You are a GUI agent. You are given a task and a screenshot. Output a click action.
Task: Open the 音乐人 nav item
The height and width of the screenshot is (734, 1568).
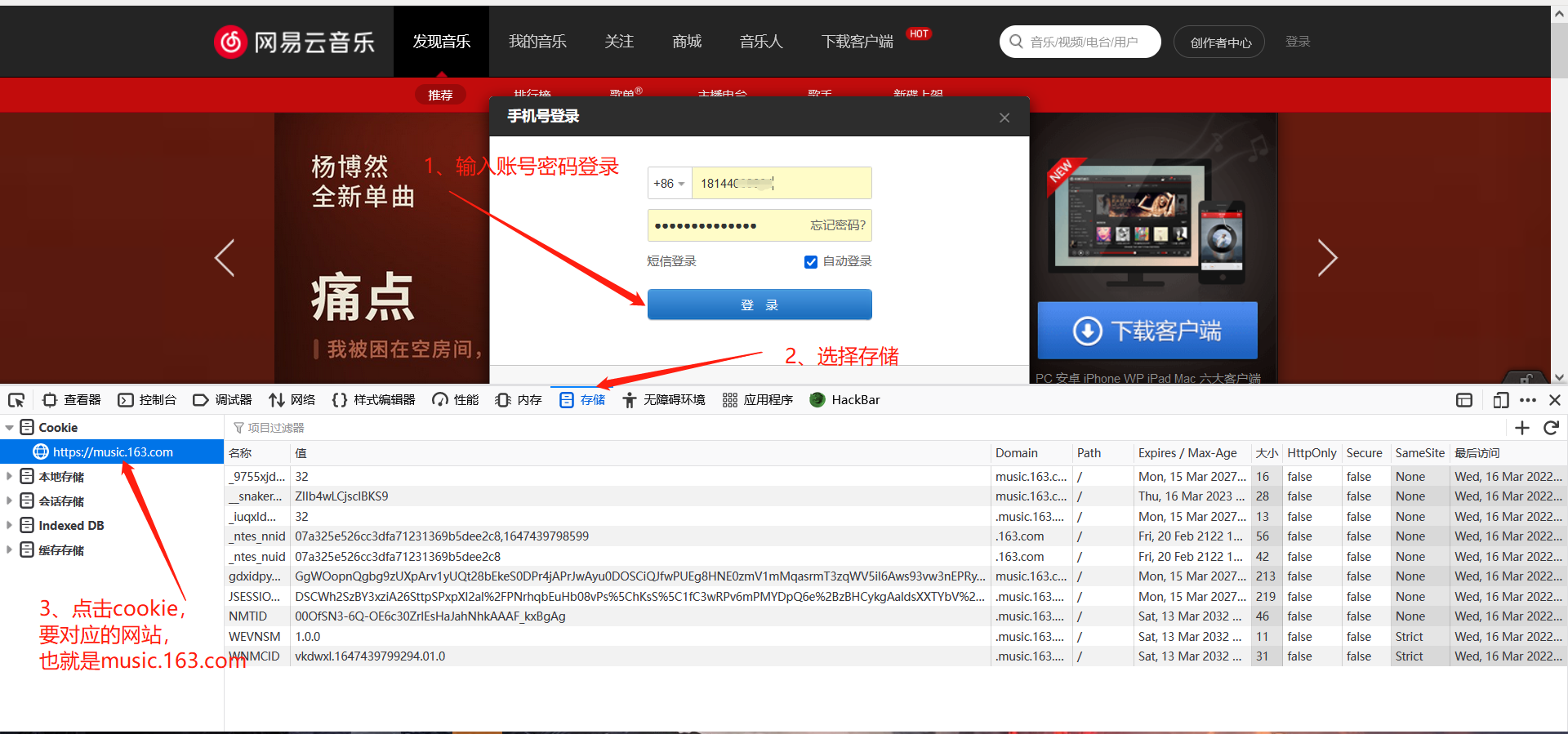click(761, 42)
